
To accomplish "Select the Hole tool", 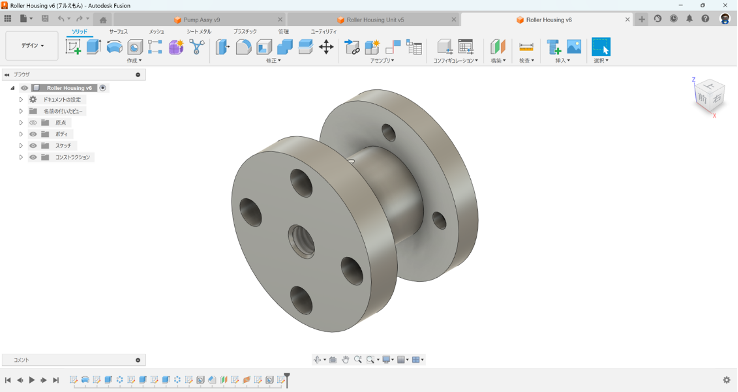I will click(135, 47).
